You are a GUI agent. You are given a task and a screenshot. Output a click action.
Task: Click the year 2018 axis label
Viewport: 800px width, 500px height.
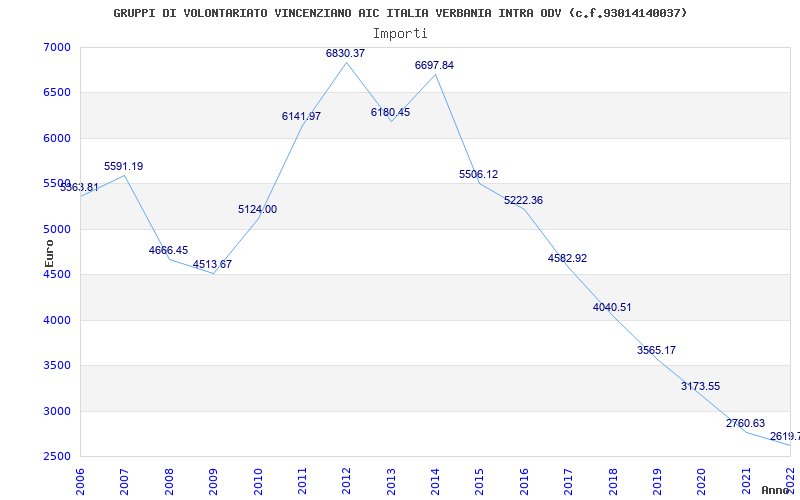(x=613, y=481)
